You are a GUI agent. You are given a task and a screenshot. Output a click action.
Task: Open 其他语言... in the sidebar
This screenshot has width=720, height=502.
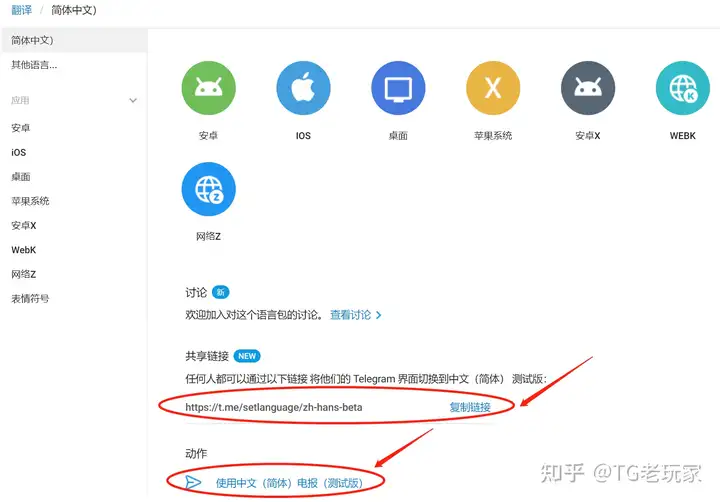[34, 65]
